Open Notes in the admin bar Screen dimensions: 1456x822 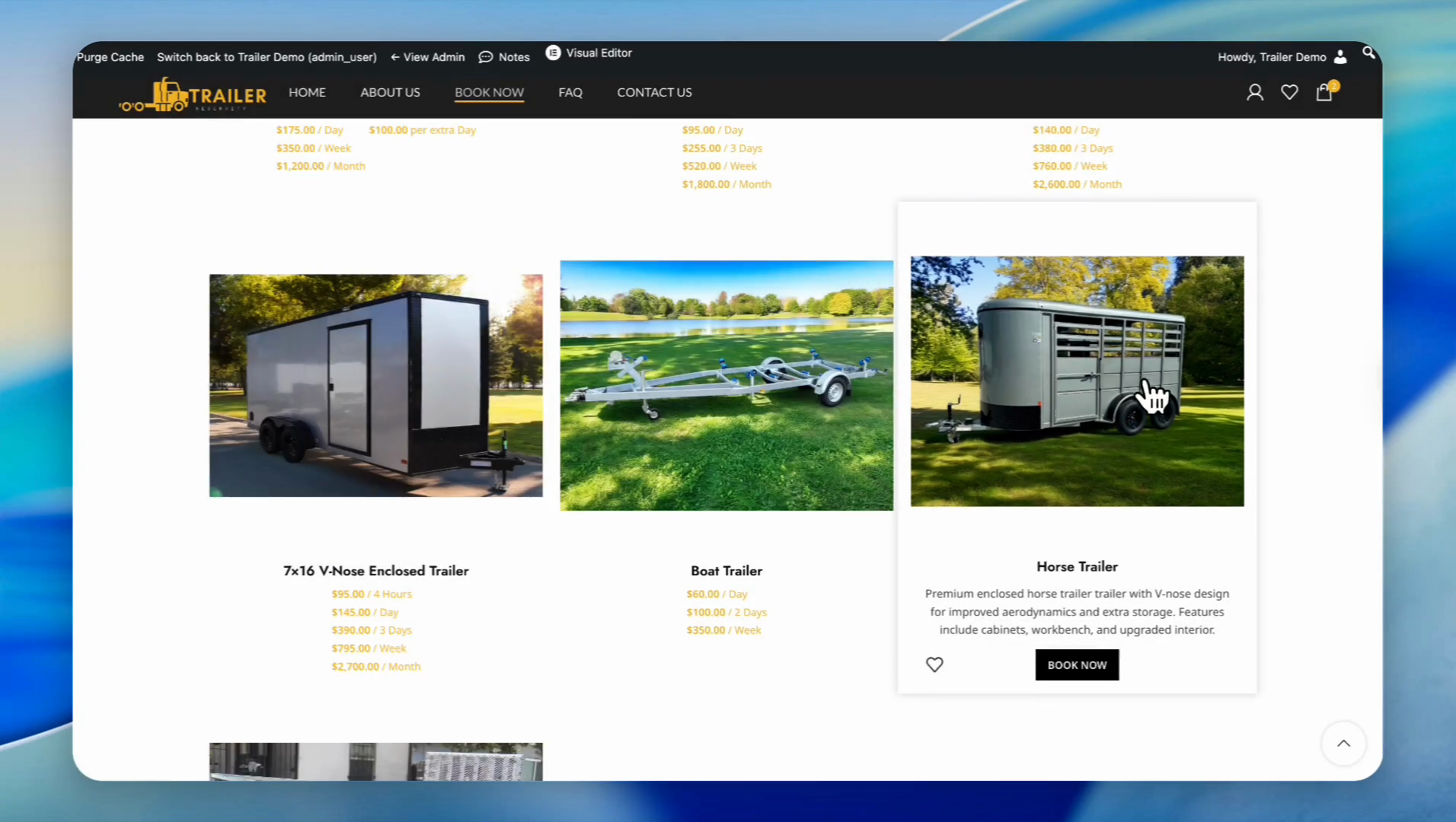coord(504,57)
